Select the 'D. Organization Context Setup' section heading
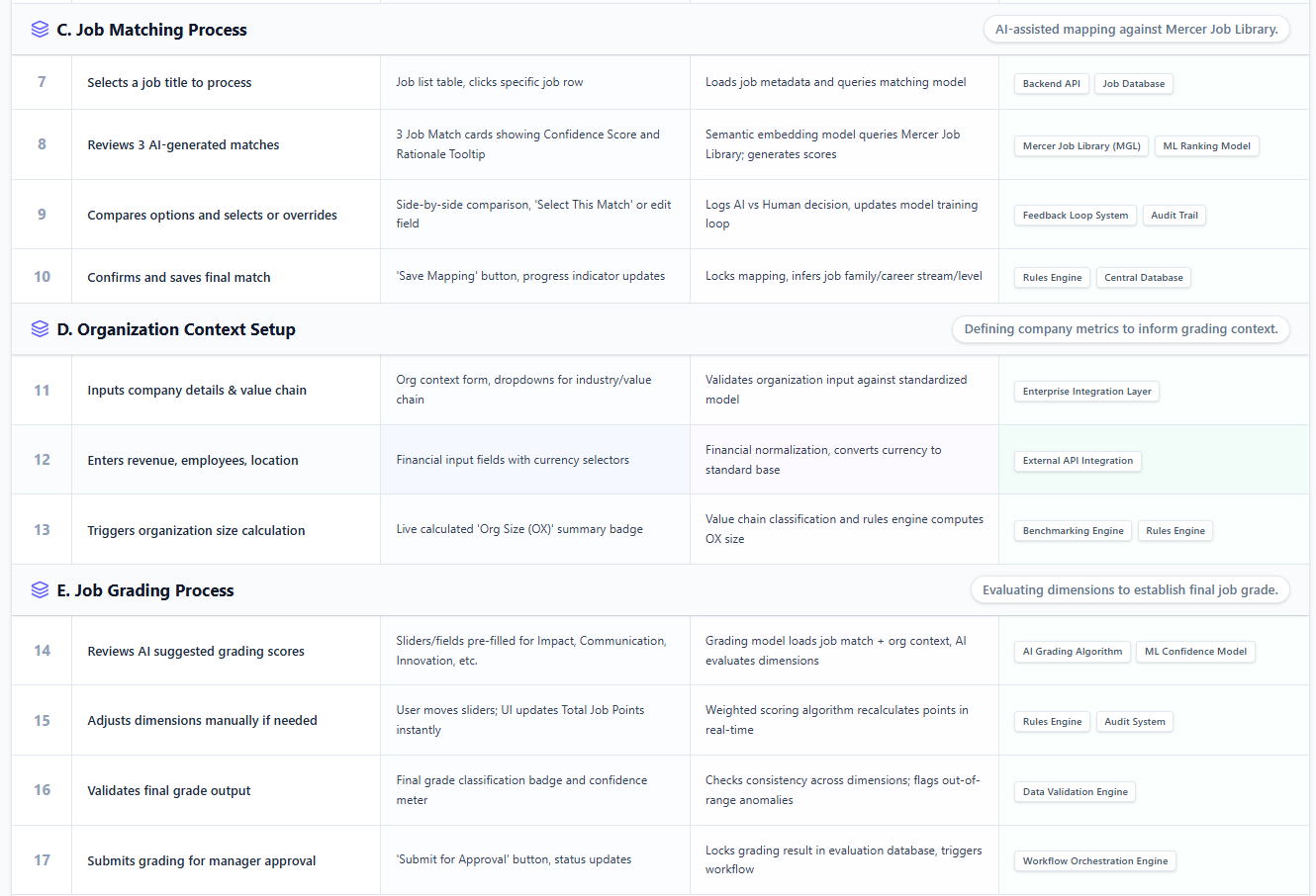The image size is (1316, 896). coord(176,329)
